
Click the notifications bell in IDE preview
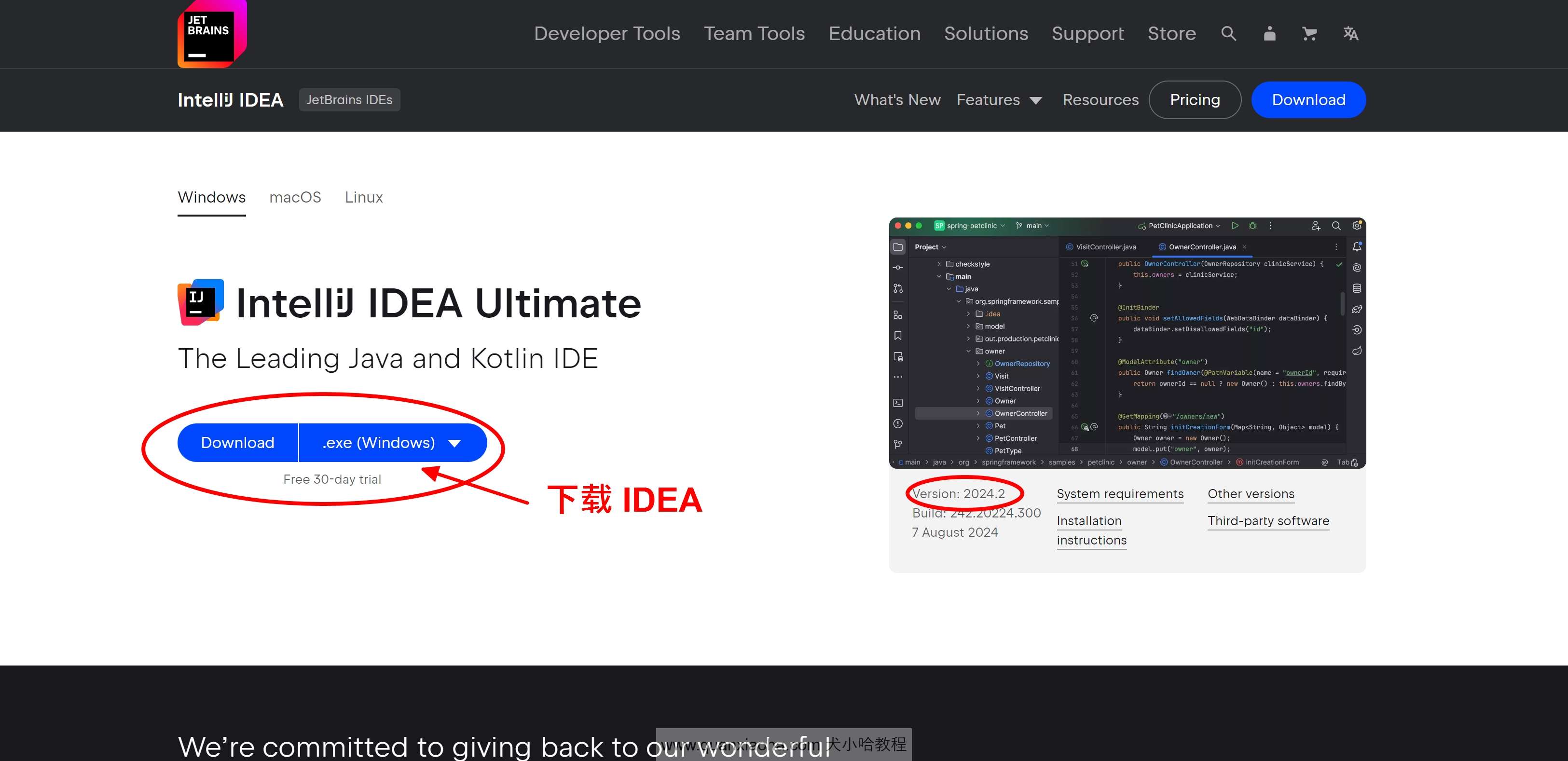point(1357,247)
